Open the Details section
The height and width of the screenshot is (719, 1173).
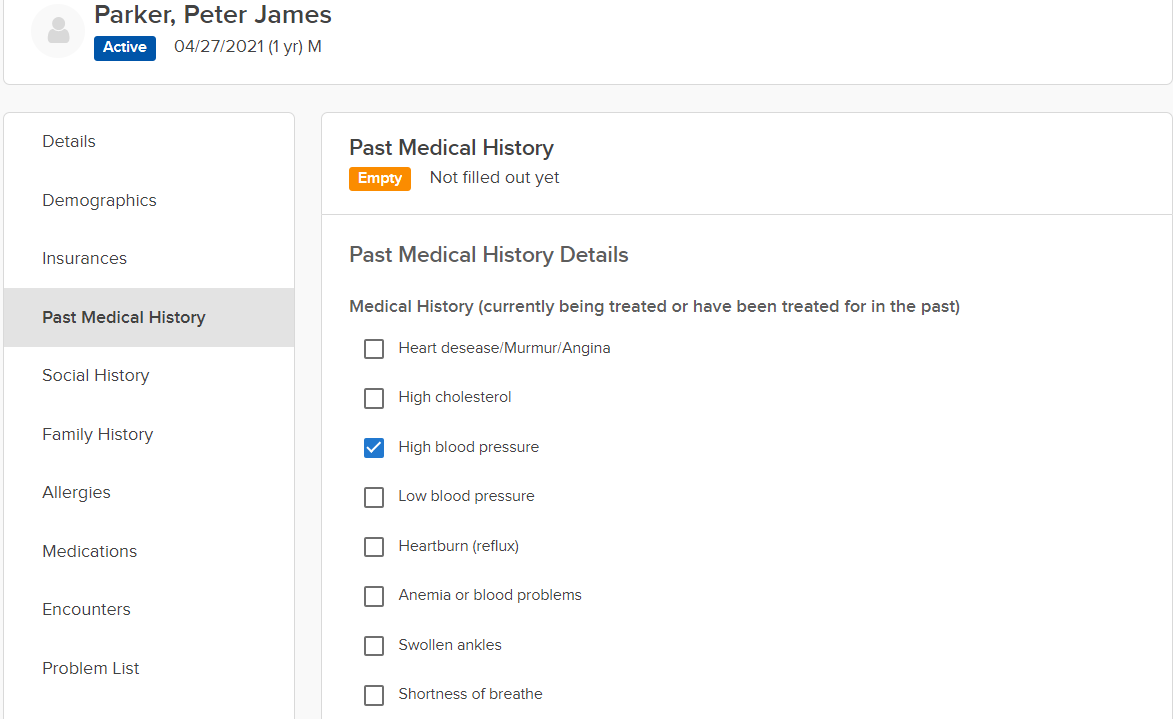click(69, 142)
